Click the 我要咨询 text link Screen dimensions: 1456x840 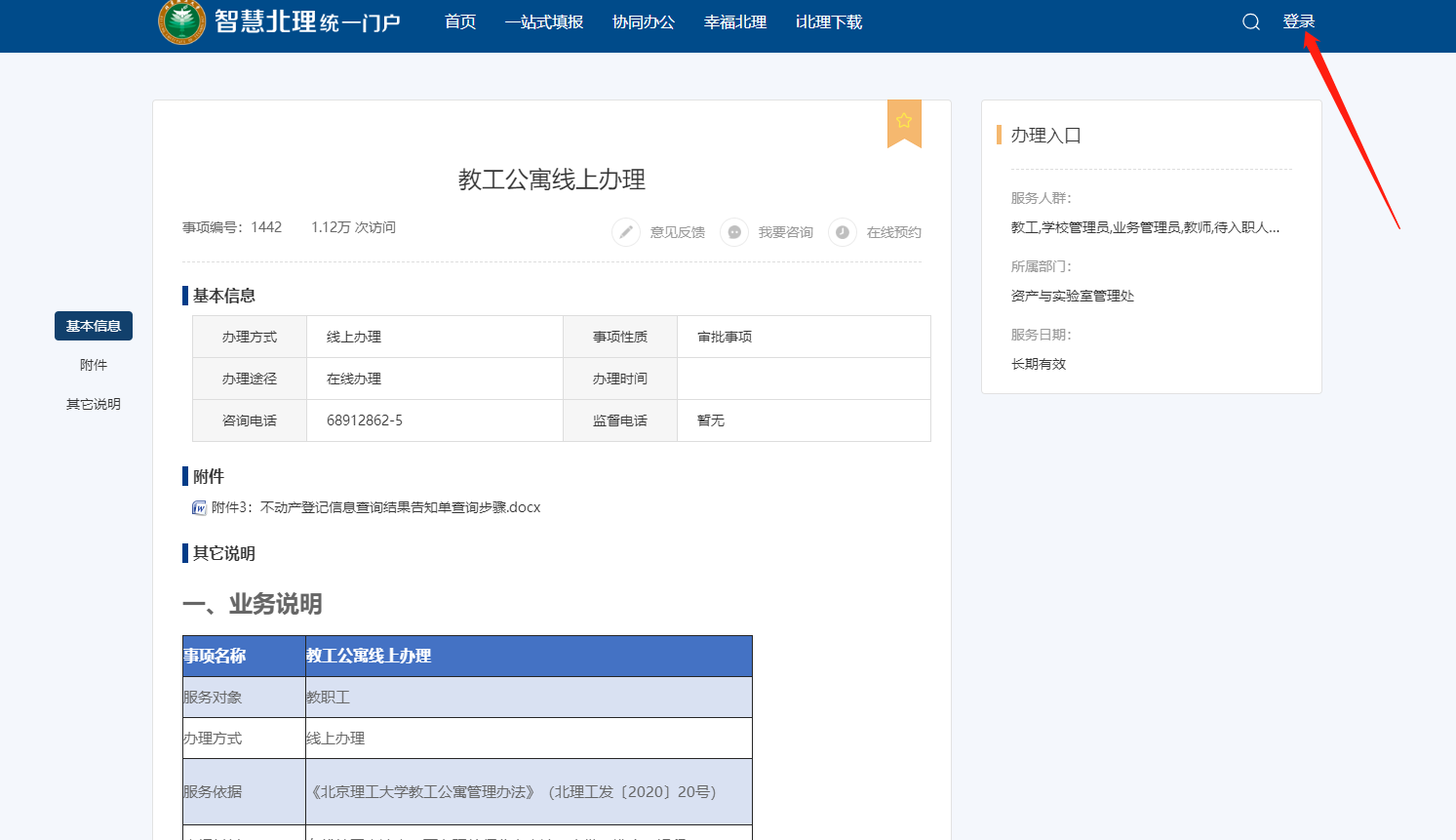pyautogui.click(x=786, y=232)
